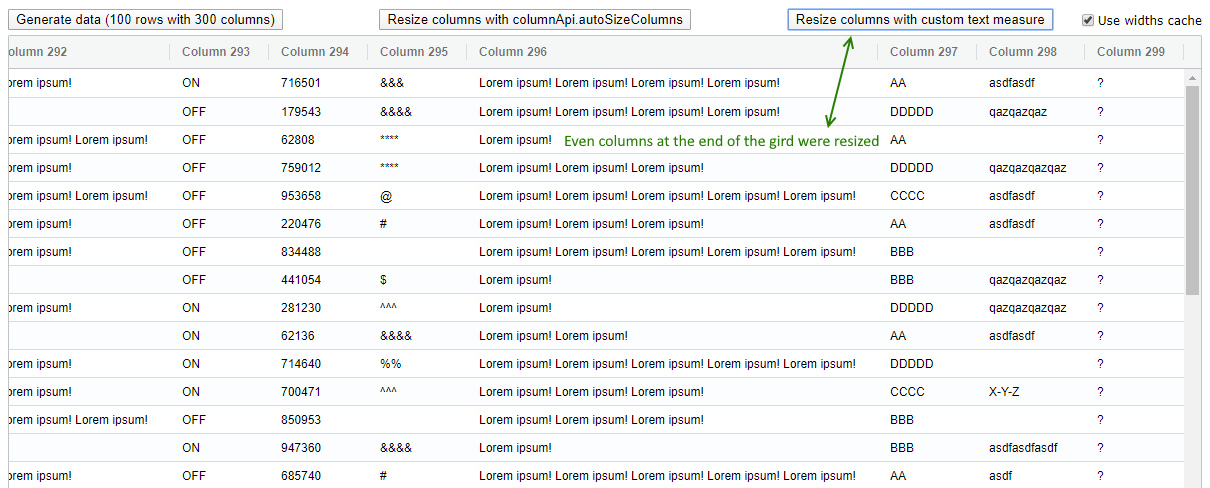Click the scrollbar up arrow
The height and width of the screenshot is (488, 1210).
tap(1193, 77)
